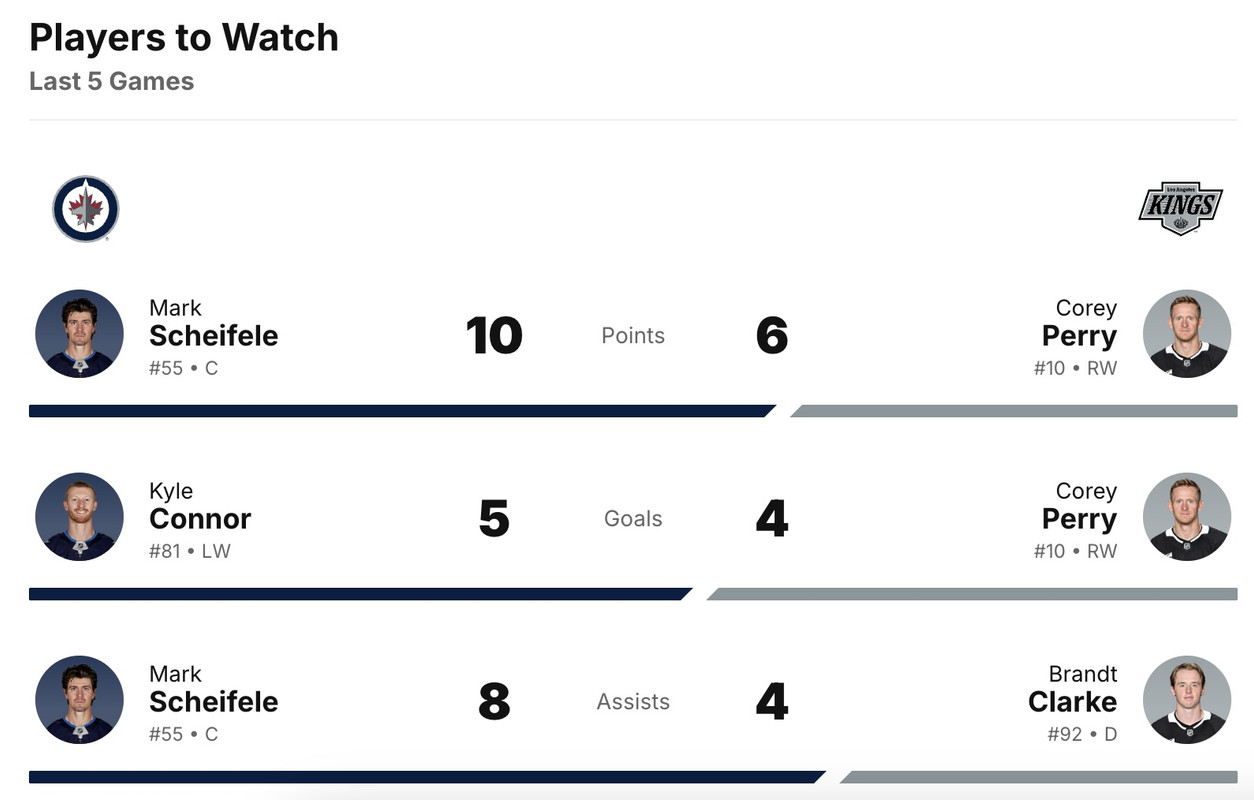The width and height of the screenshot is (1254, 800).
Task: Open Kyle Connor's player name link
Action: 200,518
